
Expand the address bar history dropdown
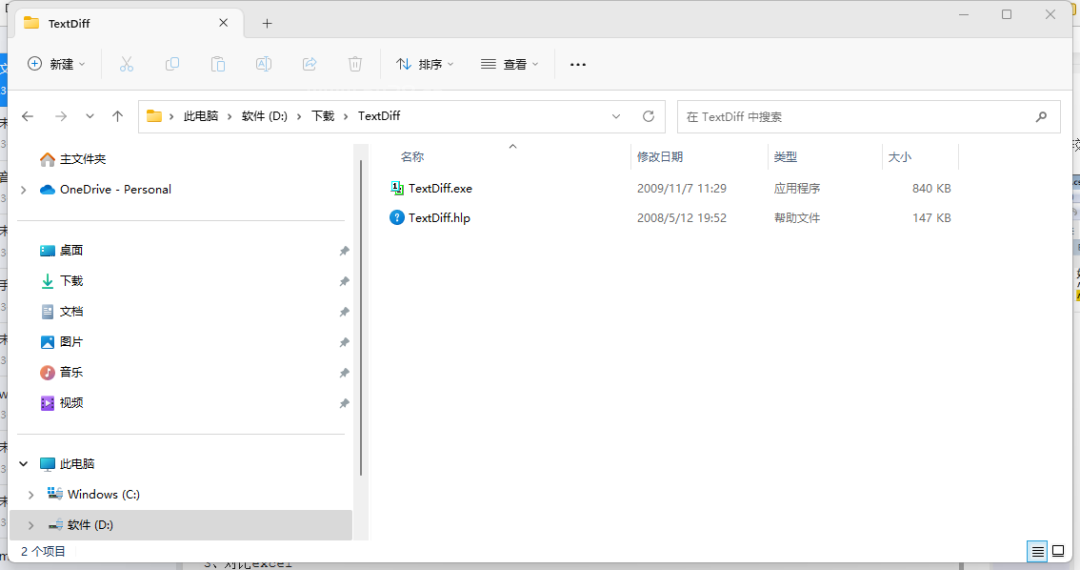616,116
